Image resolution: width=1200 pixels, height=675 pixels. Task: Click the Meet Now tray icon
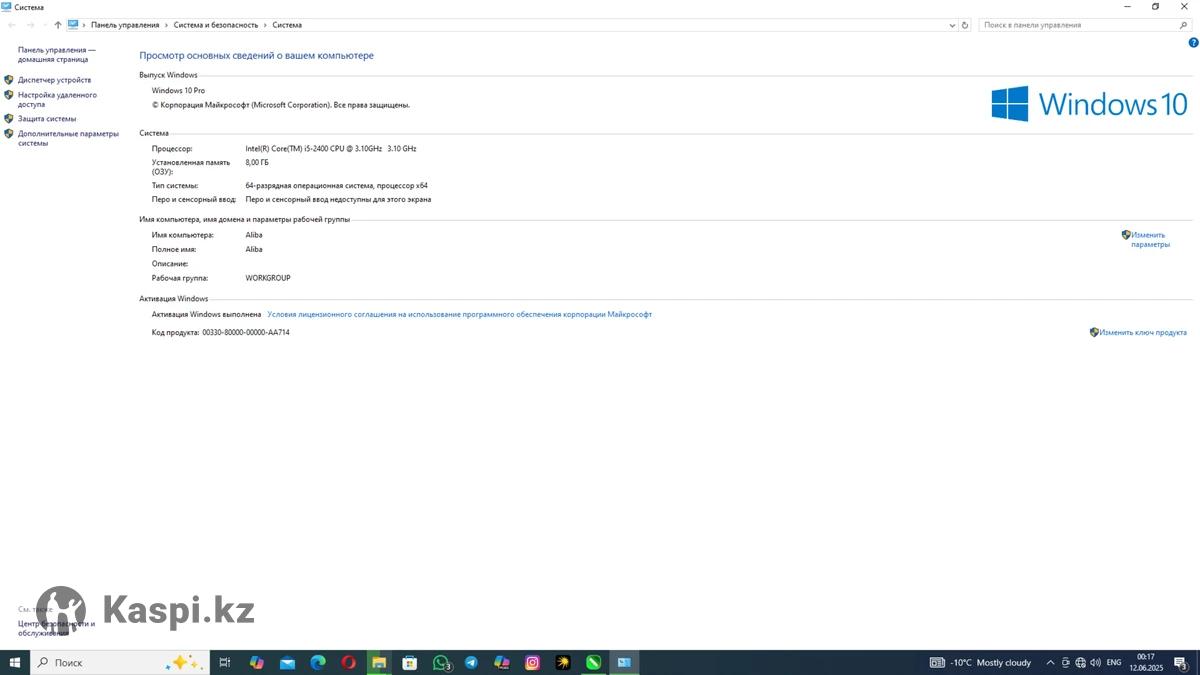pyautogui.click(x=1066, y=662)
